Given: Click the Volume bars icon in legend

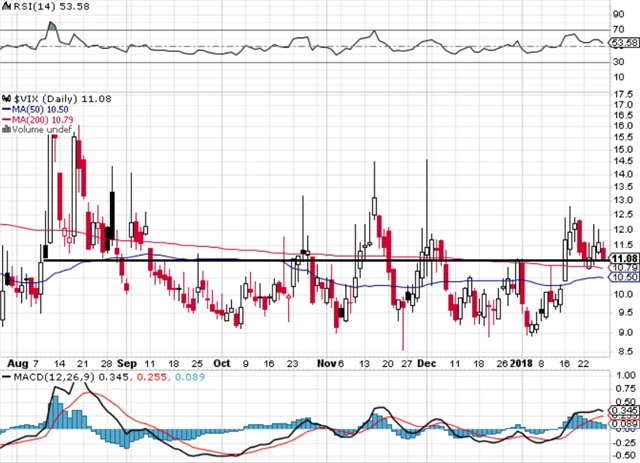Looking at the screenshot, I should tap(8, 129).
